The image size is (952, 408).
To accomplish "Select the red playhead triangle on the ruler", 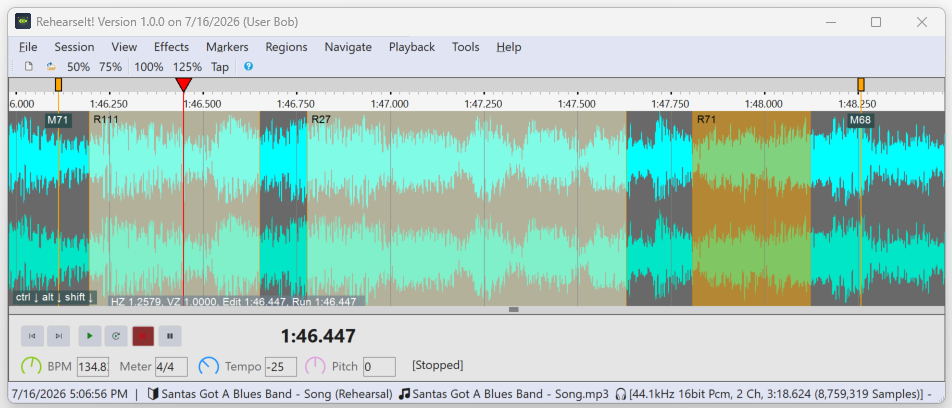I will tap(183, 84).
